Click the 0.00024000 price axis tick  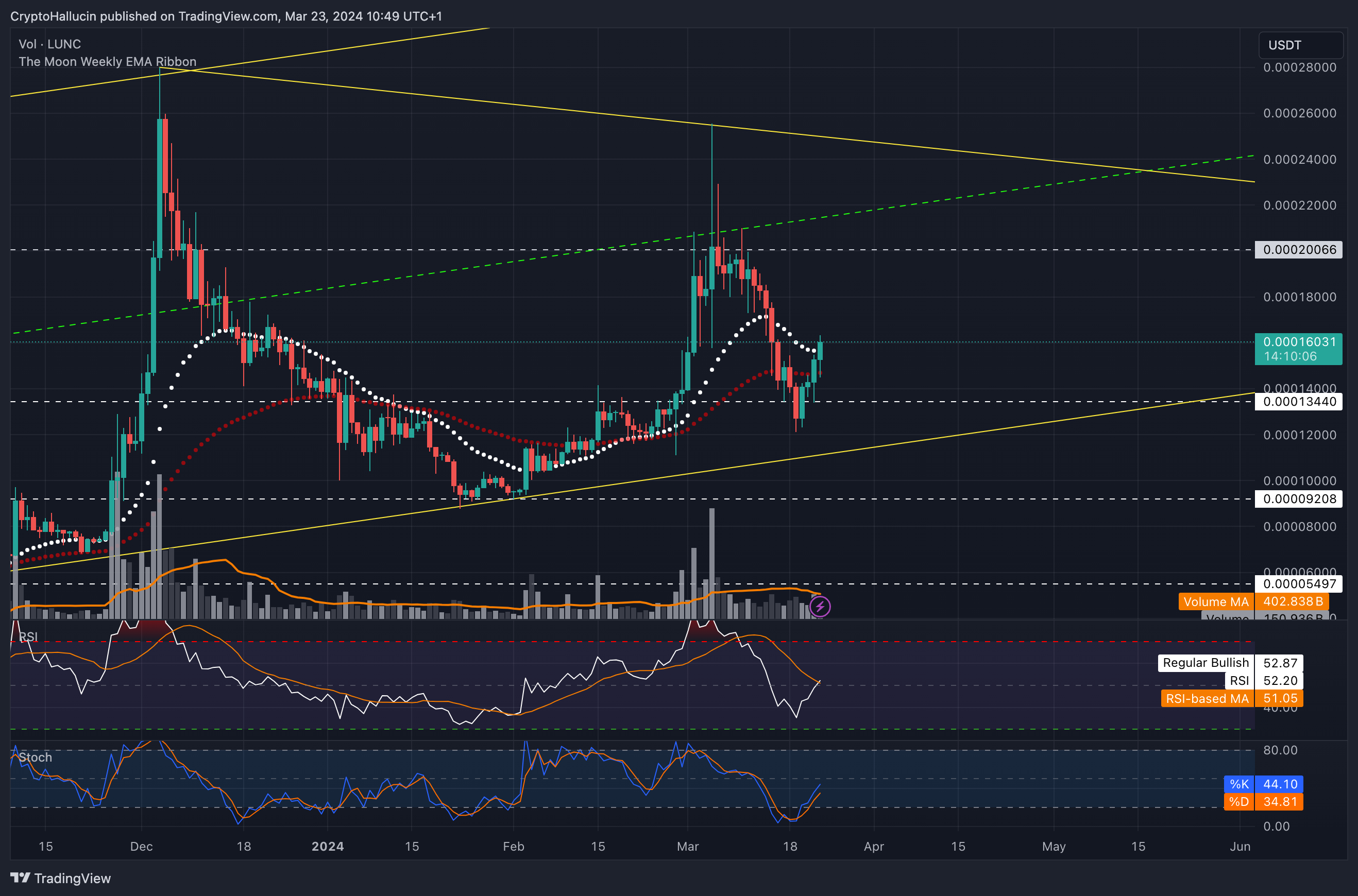[x=1300, y=160]
